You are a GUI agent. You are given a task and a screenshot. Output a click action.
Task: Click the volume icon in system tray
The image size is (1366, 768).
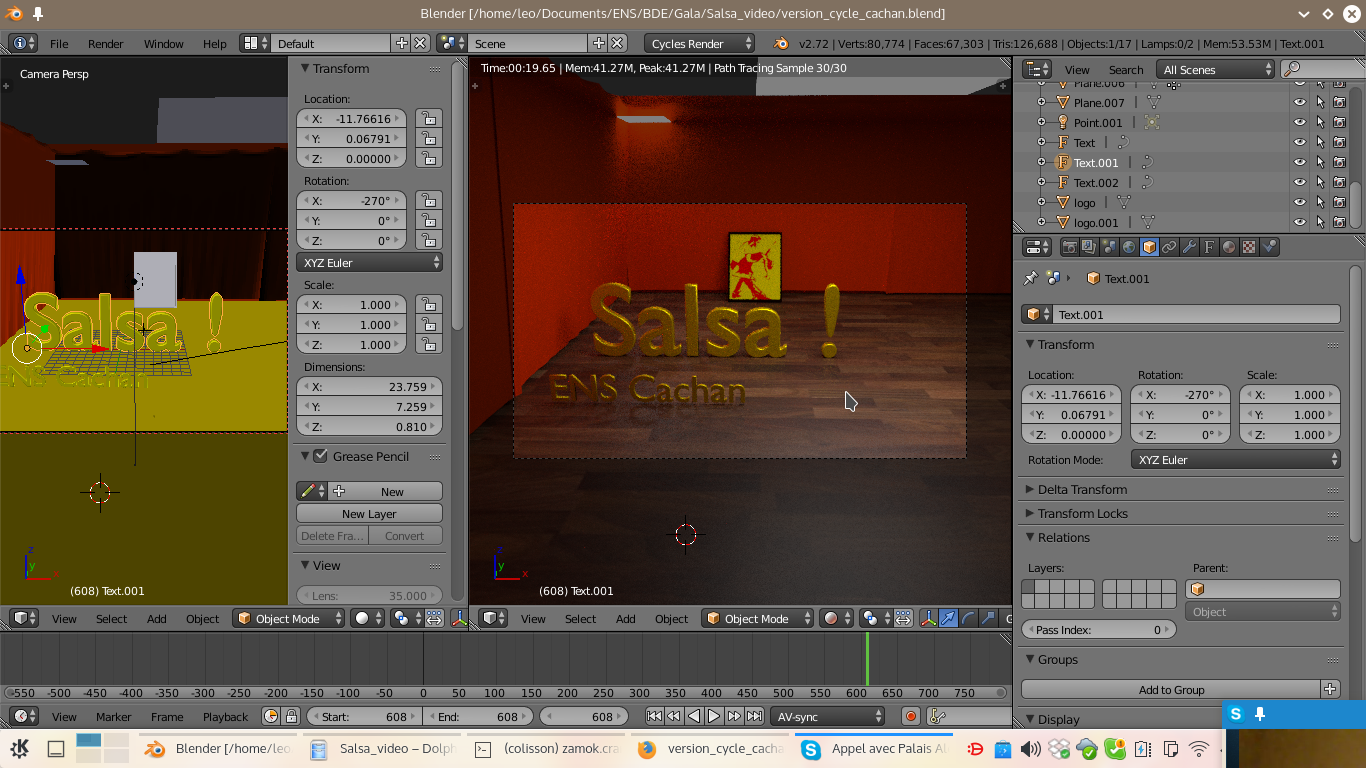click(x=1031, y=748)
